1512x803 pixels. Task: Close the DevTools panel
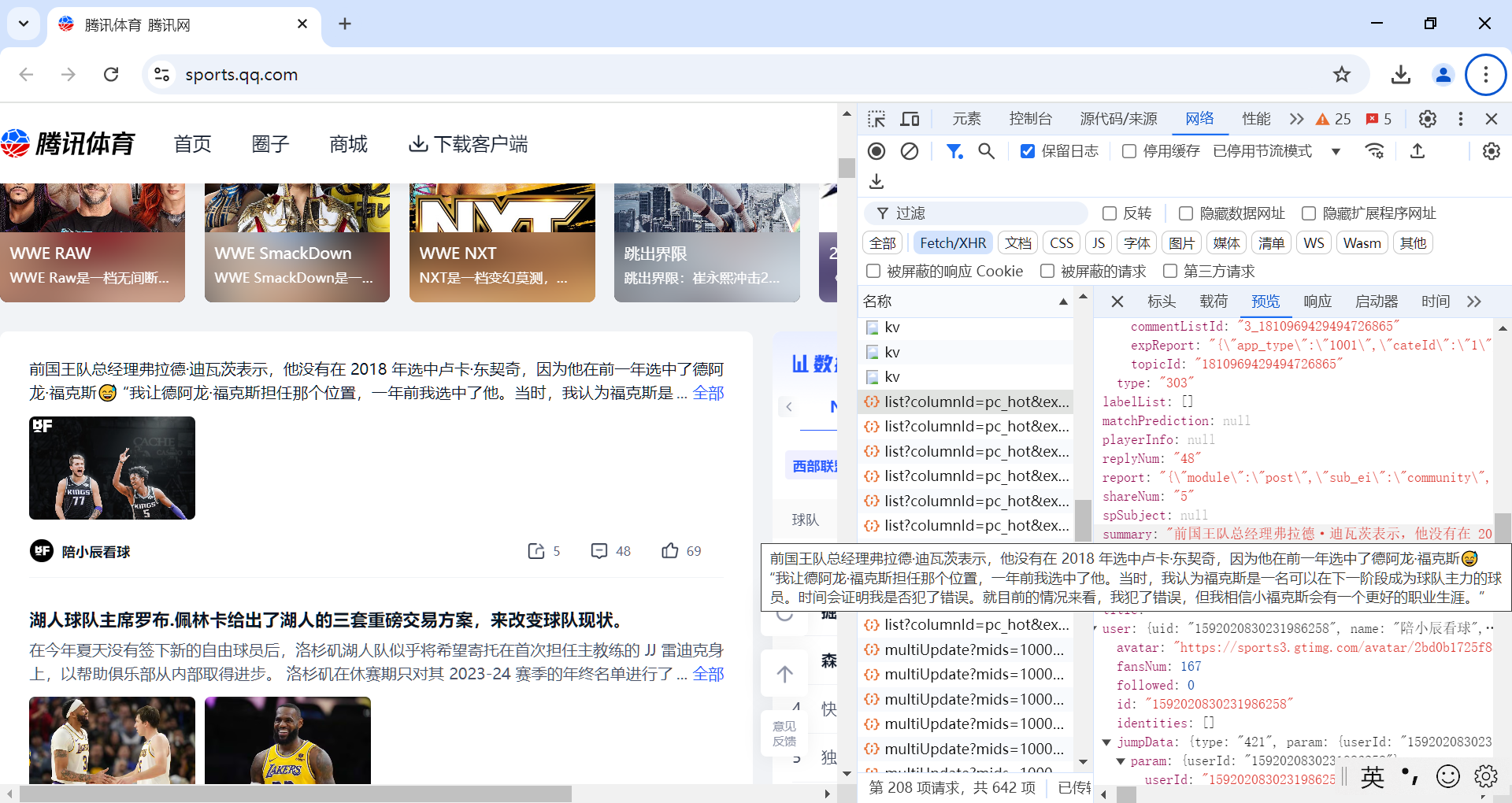(1492, 119)
